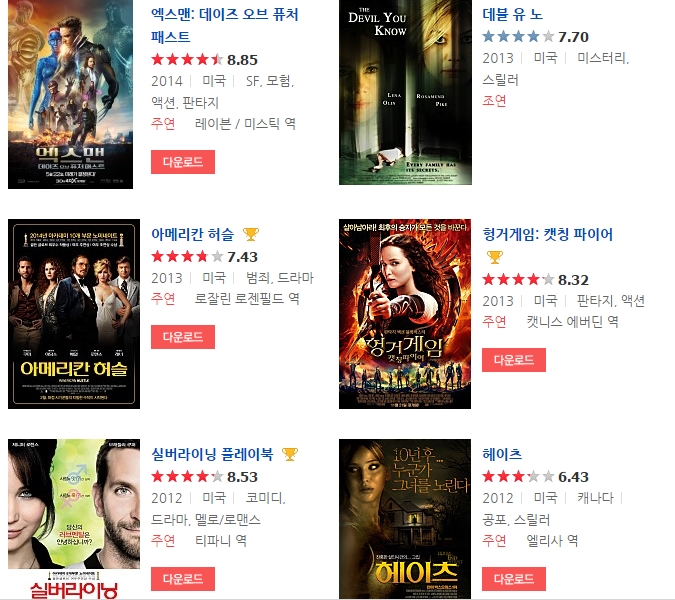Click blue star rating of 데블 유 노
This screenshot has height=600, width=675.
pyautogui.click(x=518, y=37)
